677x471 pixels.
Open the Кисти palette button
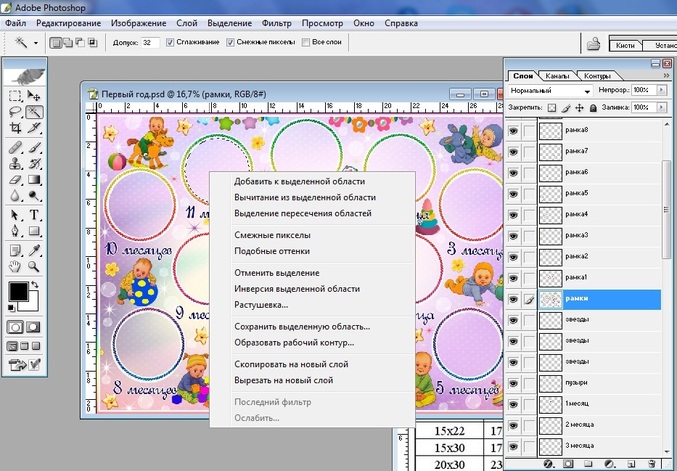[x=625, y=45]
